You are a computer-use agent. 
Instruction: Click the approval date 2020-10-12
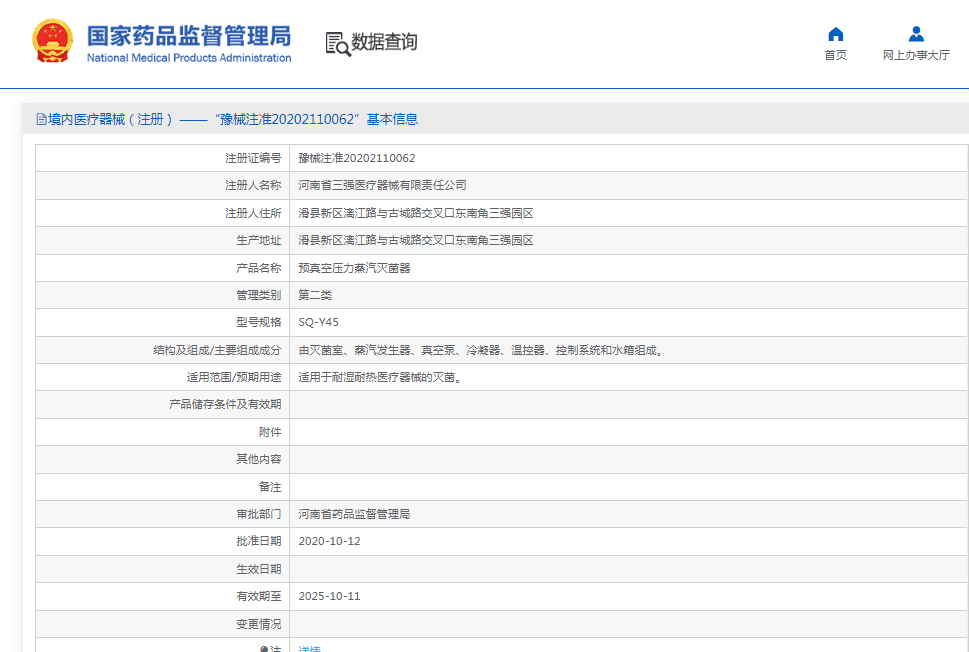click(x=329, y=541)
